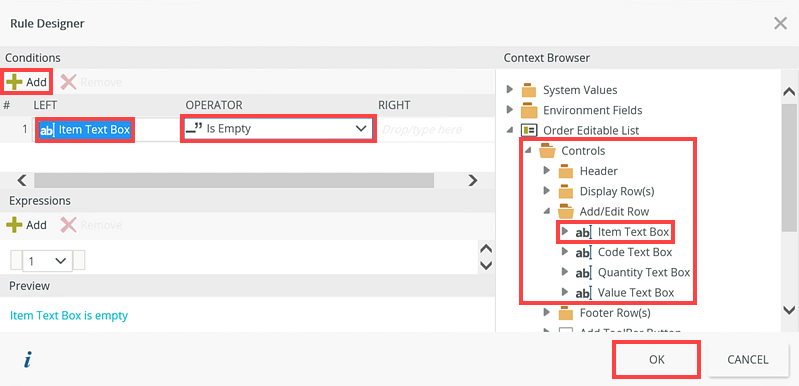The width and height of the screenshot is (799, 386).
Task: Click the Code Text Box control icon
Action: click(583, 252)
